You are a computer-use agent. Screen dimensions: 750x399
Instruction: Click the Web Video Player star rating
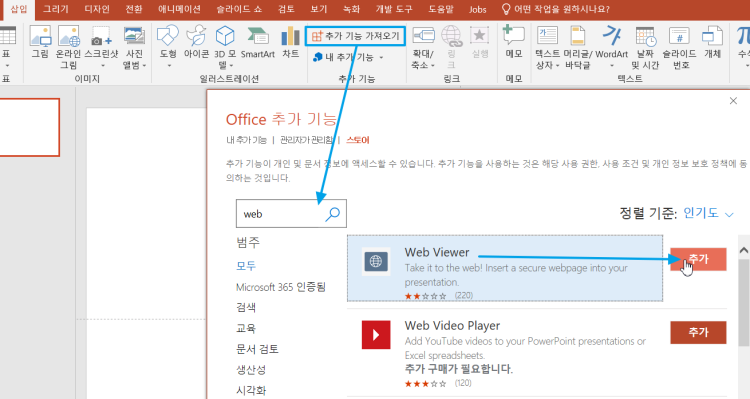click(x=425, y=384)
